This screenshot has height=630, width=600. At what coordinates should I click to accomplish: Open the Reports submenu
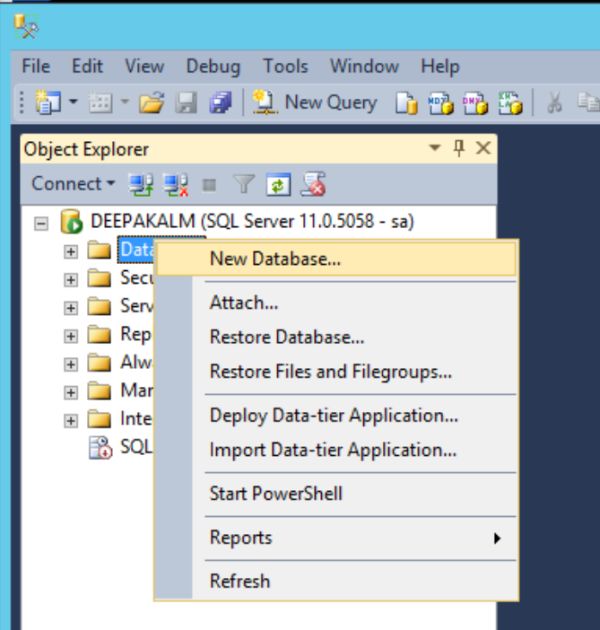tap(336, 538)
